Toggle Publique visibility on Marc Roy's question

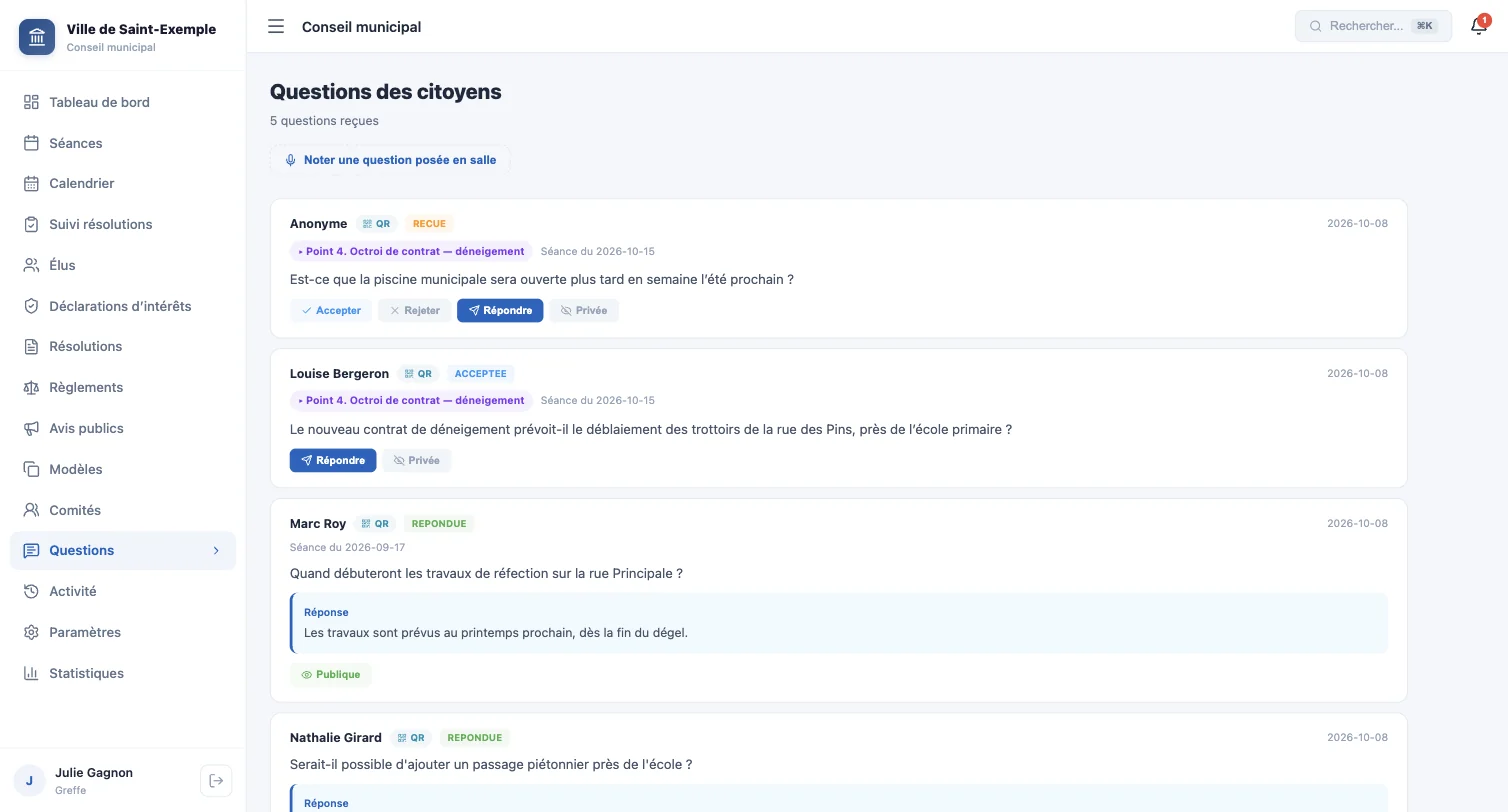pos(331,674)
